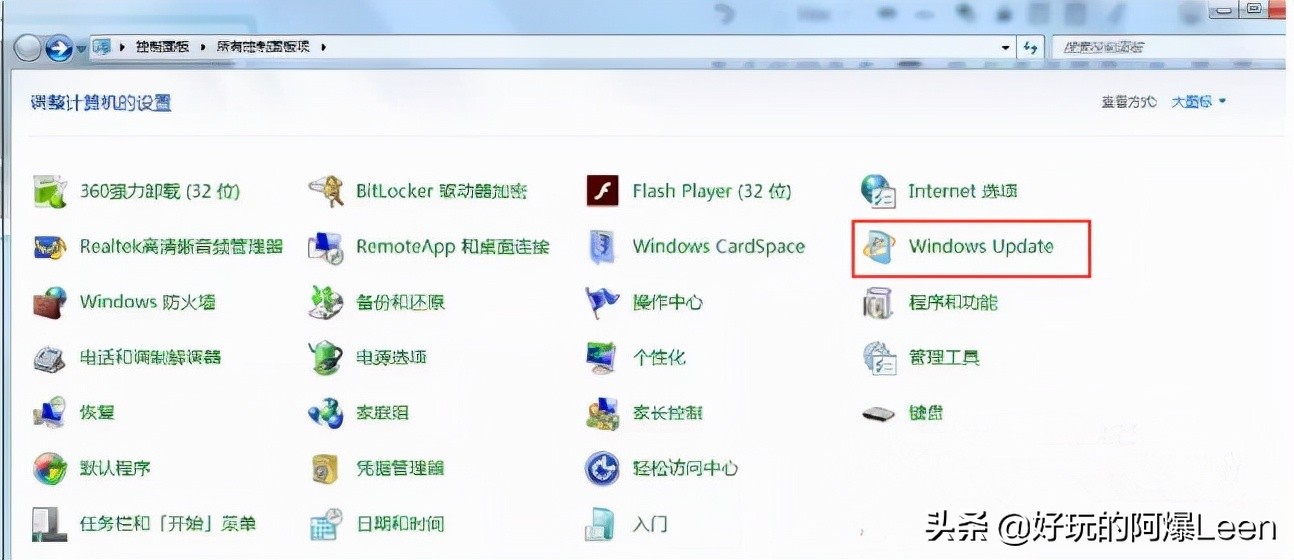Open BitLocker 驱动器加密 icon
This screenshot has width=1294, height=560.
[326, 190]
